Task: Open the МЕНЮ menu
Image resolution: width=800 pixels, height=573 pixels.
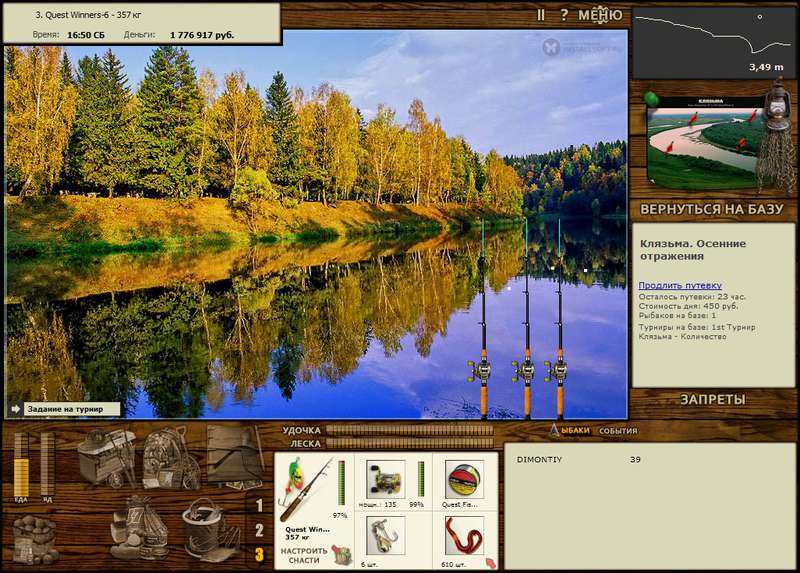Action: click(600, 15)
